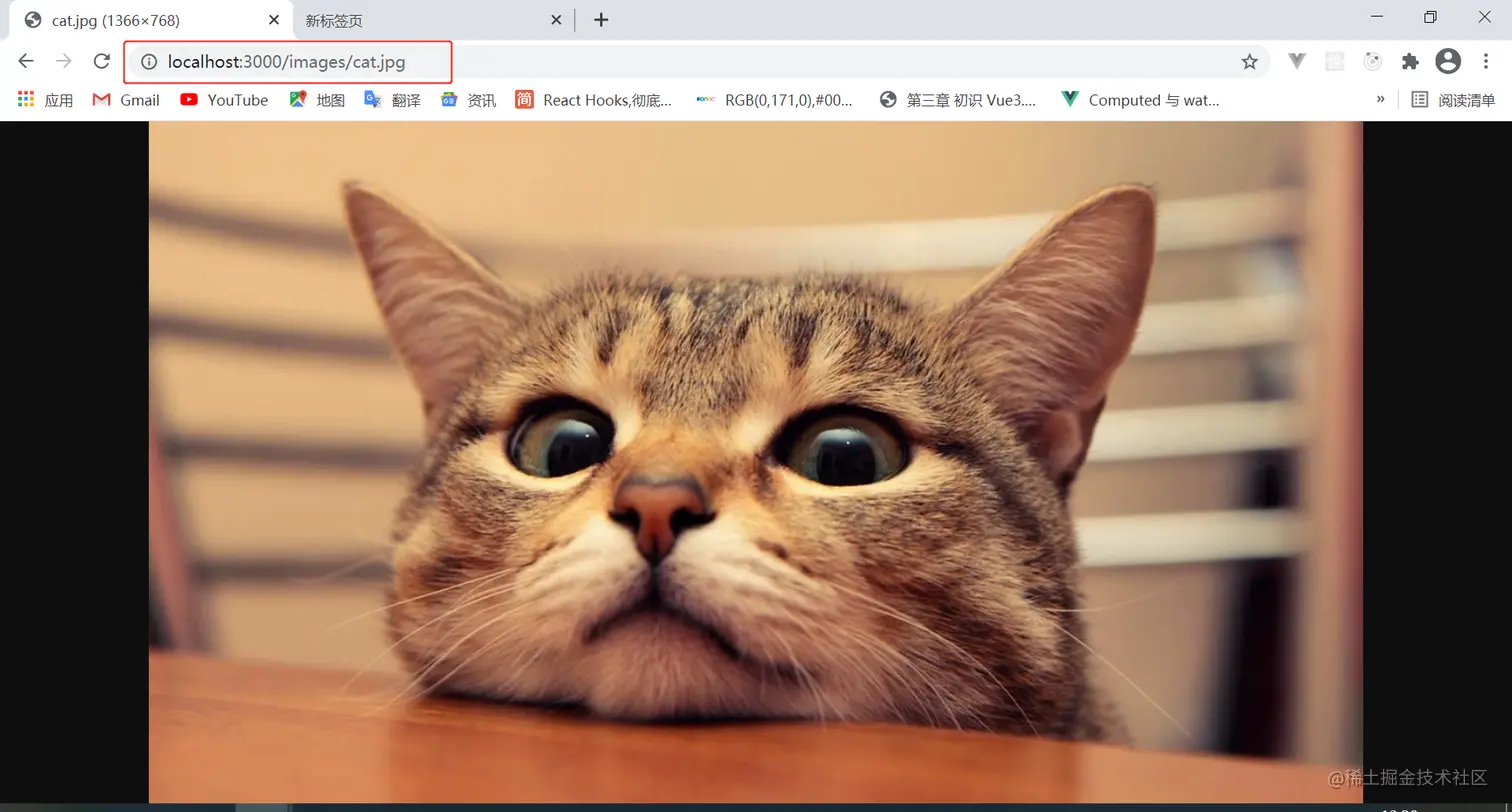Open the user profile avatar
Viewport: 1512px width, 812px height.
tap(1448, 61)
